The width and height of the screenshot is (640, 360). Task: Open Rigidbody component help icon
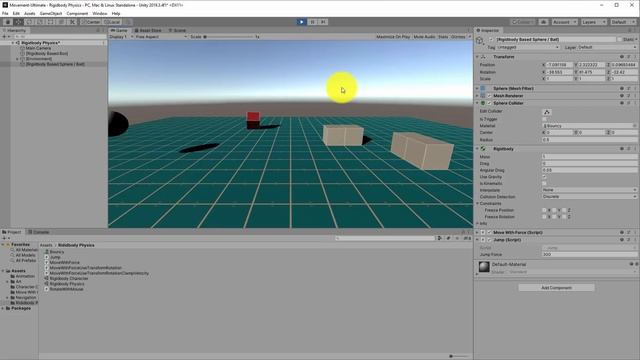[x=622, y=149]
